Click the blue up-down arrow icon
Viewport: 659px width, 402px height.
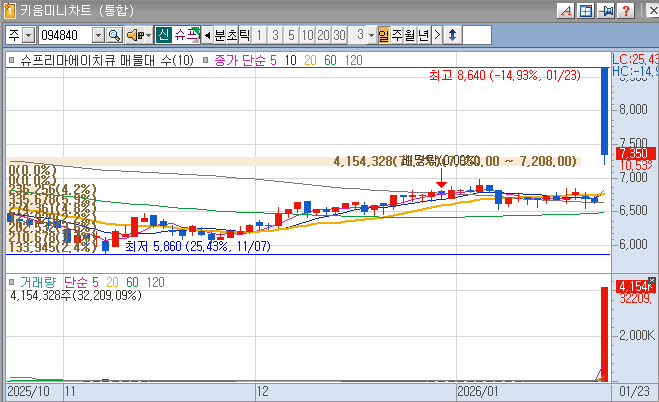452,35
